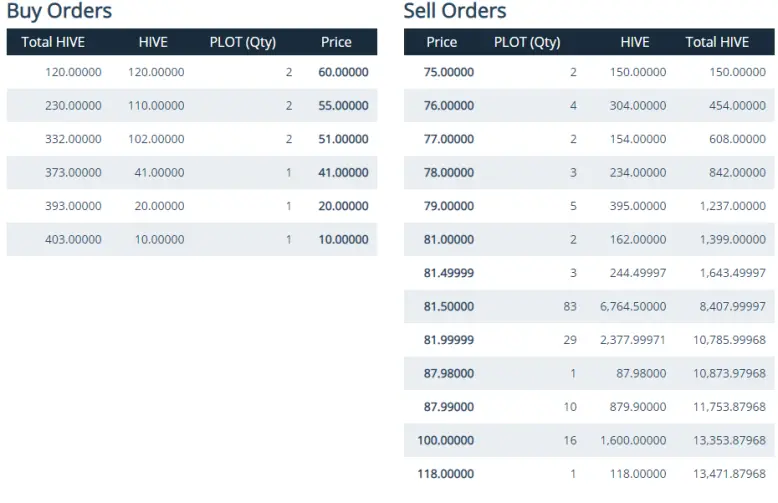The height and width of the screenshot is (503, 778).
Task: Pick the 79.00000 sell order price
Action: (449, 206)
